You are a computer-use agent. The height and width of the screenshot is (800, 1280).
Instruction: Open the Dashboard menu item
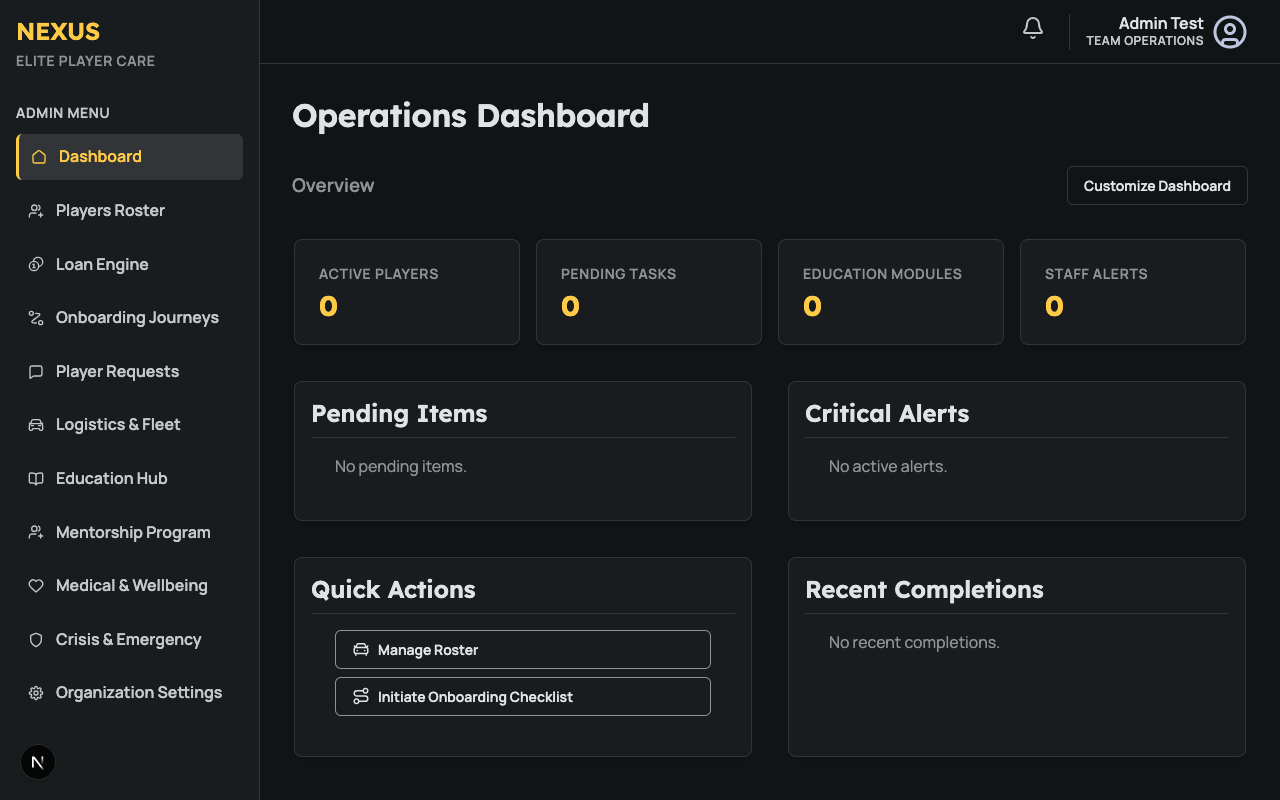130,157
